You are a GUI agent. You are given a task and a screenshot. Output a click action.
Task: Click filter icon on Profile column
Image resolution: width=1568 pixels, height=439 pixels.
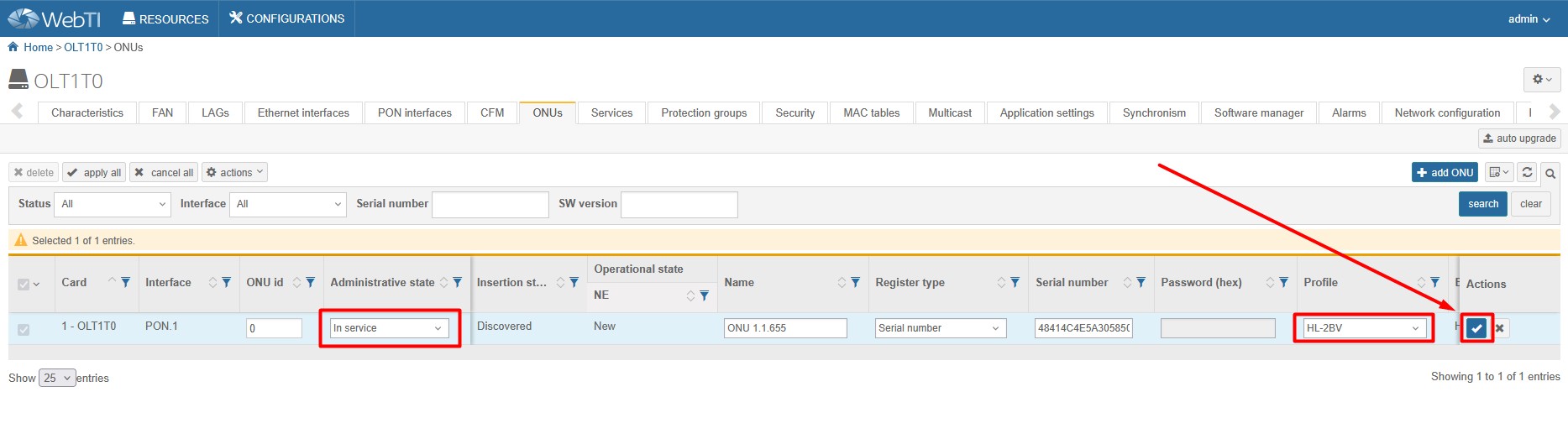1435,283
